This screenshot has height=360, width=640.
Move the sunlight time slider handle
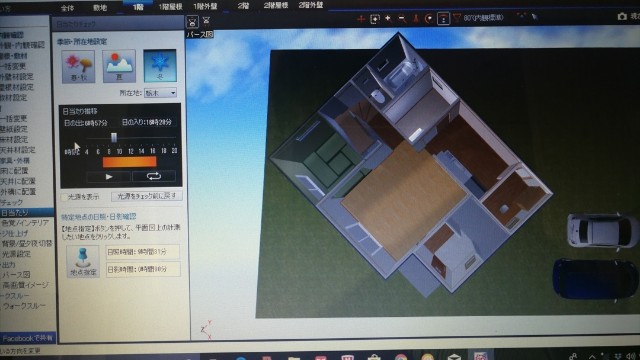pyautogui.click(x=114, y=138)
